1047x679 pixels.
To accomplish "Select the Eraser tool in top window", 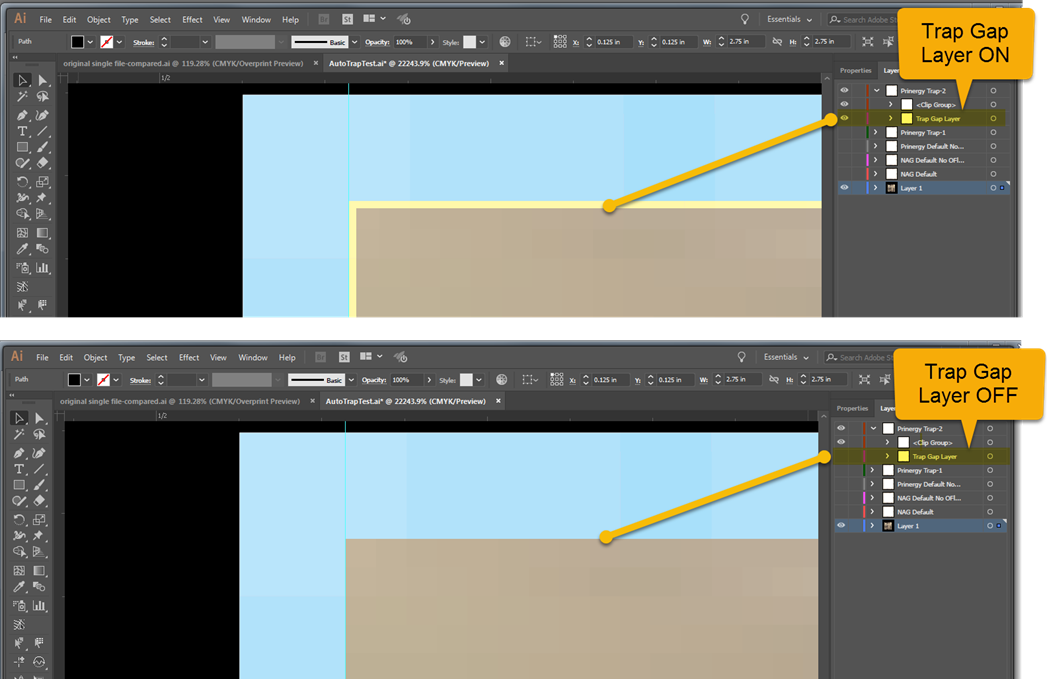I will 43,163.
